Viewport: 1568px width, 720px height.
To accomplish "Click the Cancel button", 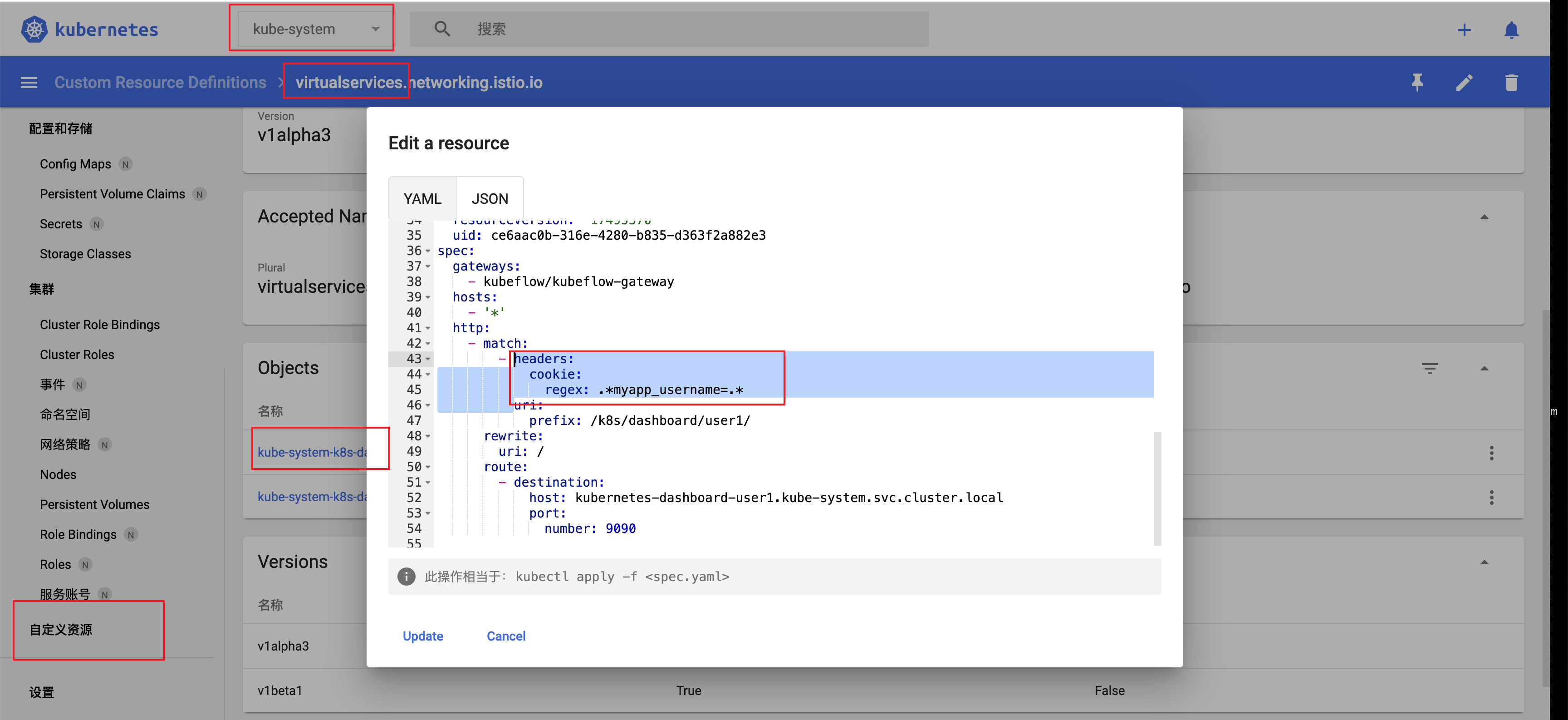I will point(506,636).
